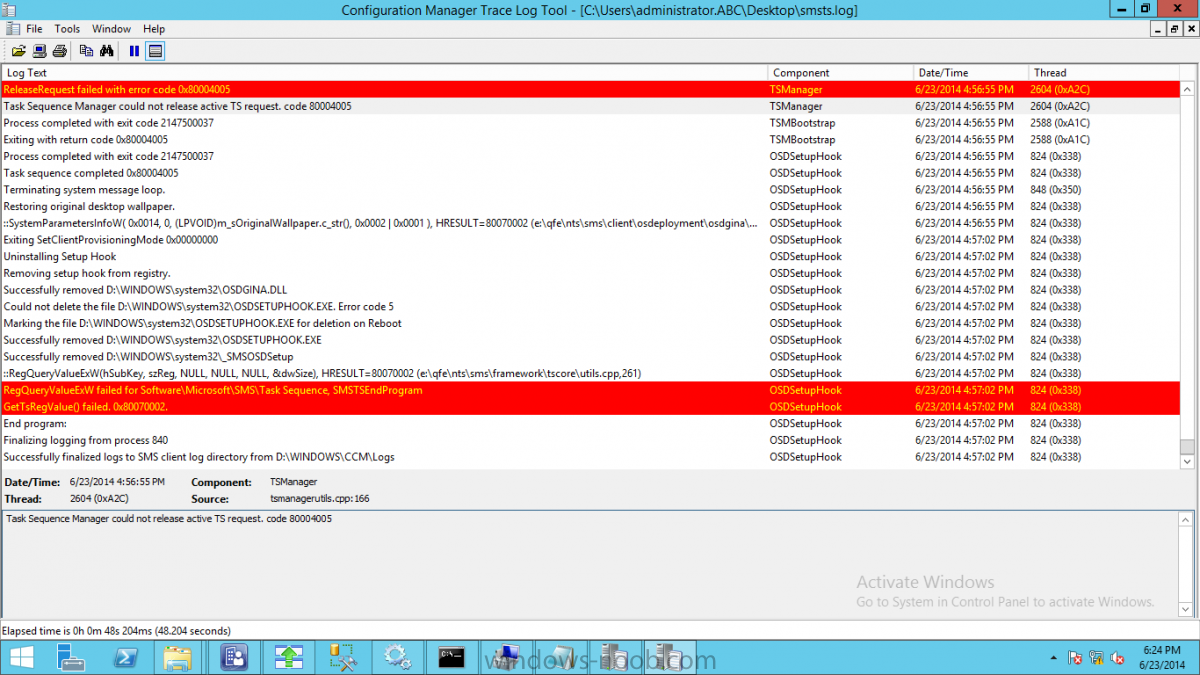Click the app system menu icon in title bar

point(11,10)
